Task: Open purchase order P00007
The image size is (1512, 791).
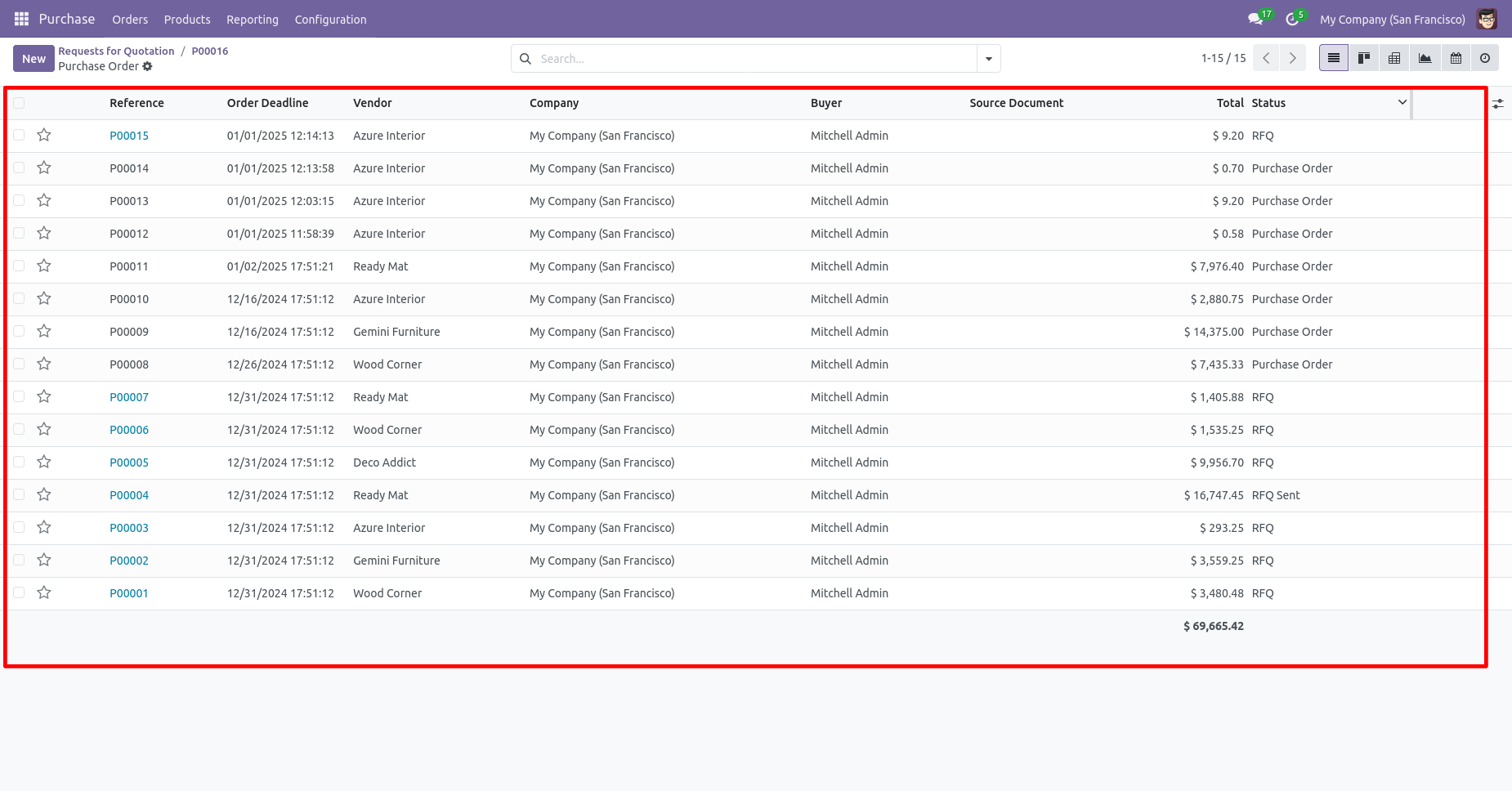Action: (x=129, y=397)
